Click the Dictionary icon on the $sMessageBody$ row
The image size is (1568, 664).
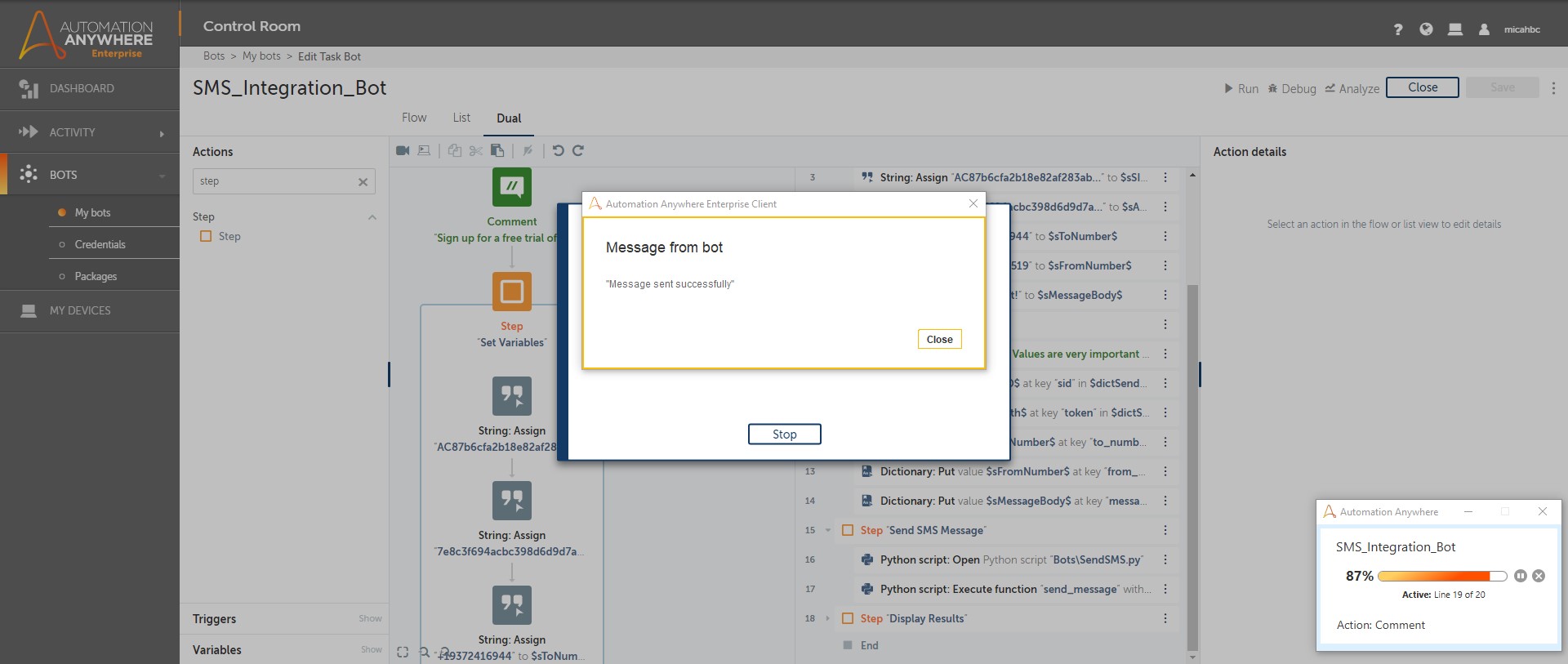click(867, 501)
